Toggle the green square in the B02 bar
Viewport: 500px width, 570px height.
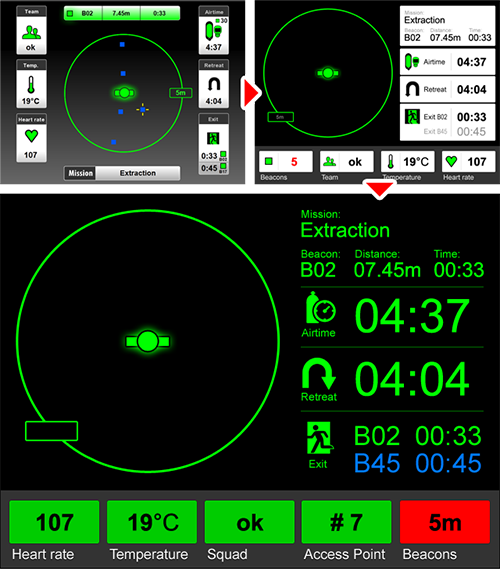70,13
